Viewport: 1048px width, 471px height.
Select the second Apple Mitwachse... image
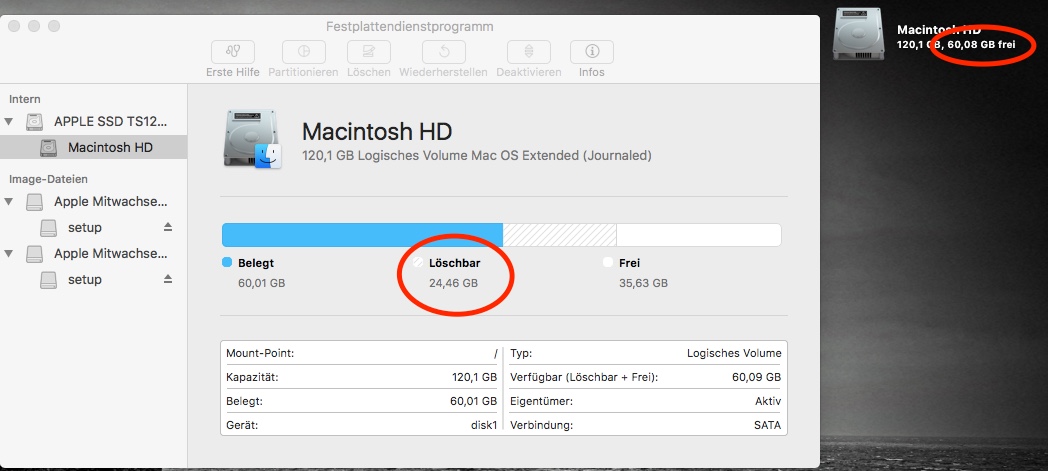[110, 253]
